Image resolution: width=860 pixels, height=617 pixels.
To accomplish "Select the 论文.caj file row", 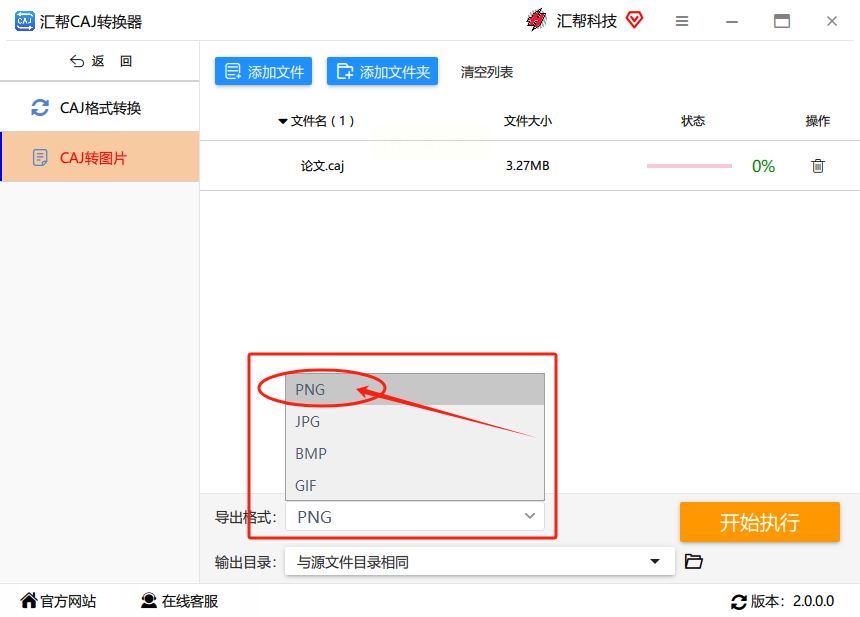I will [530, 166].
